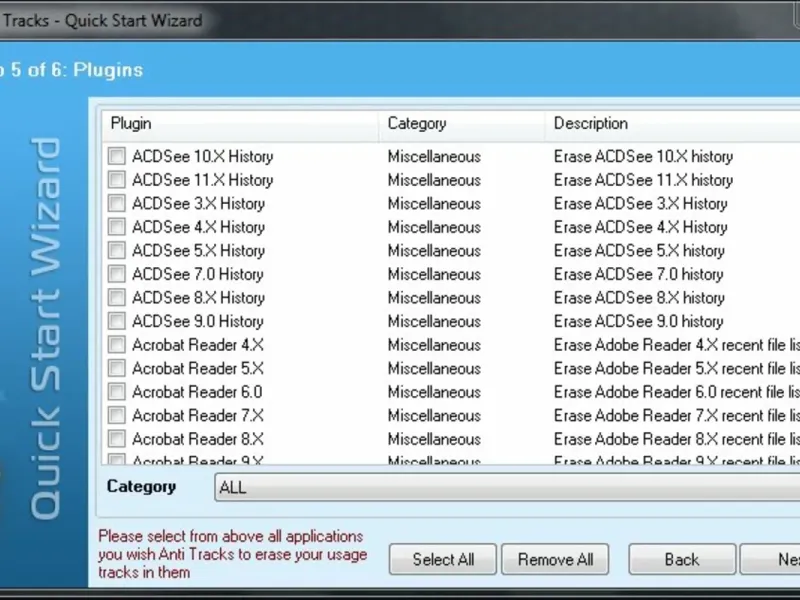This screenshot has height=600, width=800.
Task: Tick the ACDSee 3.X History checkbox
Action: coord(117,203)
